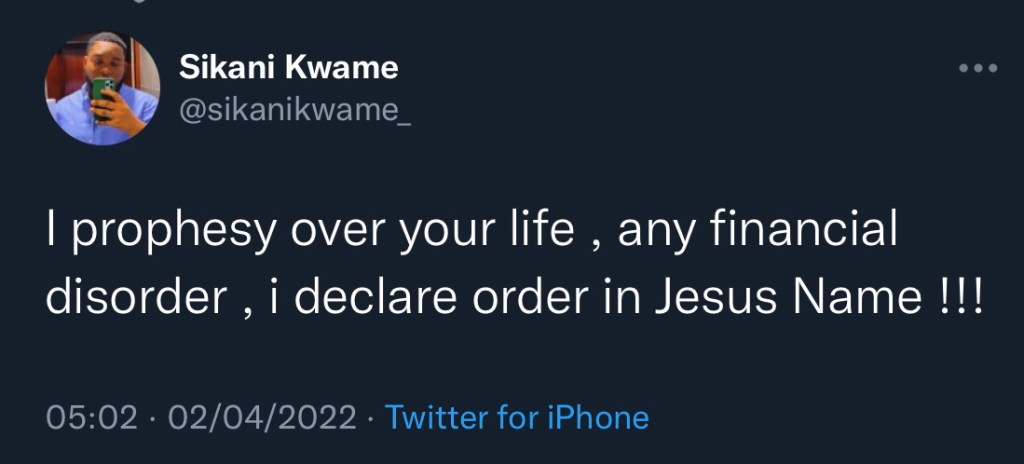The image size is (1024, 464).
Task: Click the tweet's first line of text
Action: pyautogui.click(x=472, y=233)
